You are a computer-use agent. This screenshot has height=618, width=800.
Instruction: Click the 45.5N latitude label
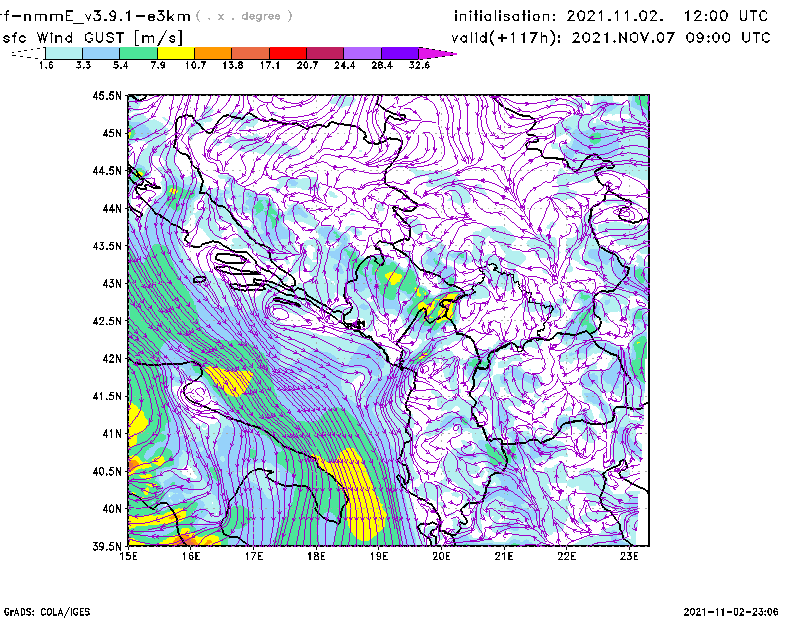107,95
